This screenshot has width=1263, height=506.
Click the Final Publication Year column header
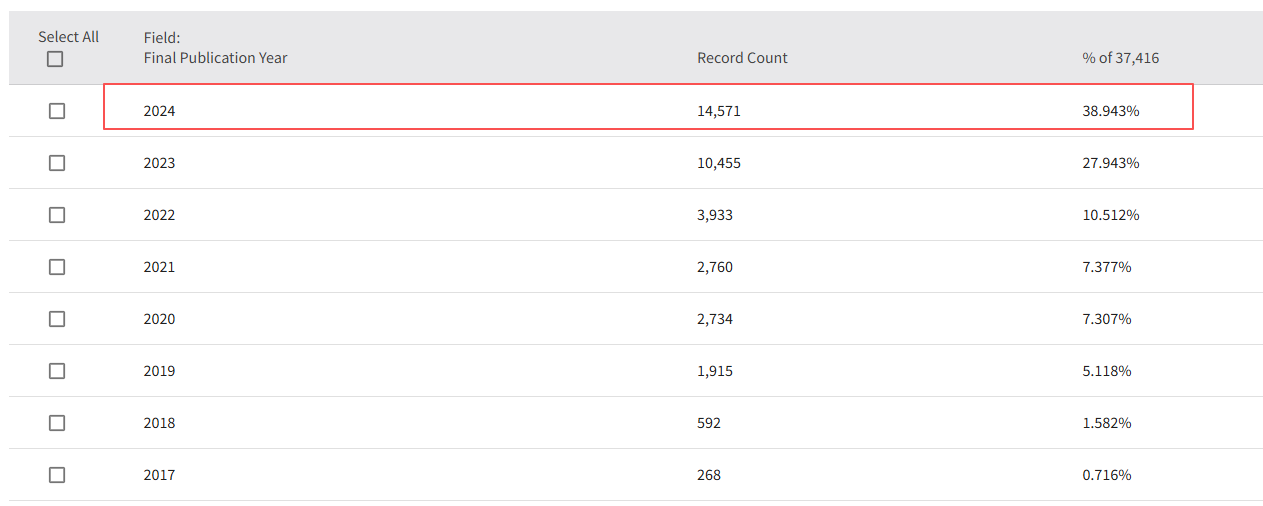tap(215, 58)
